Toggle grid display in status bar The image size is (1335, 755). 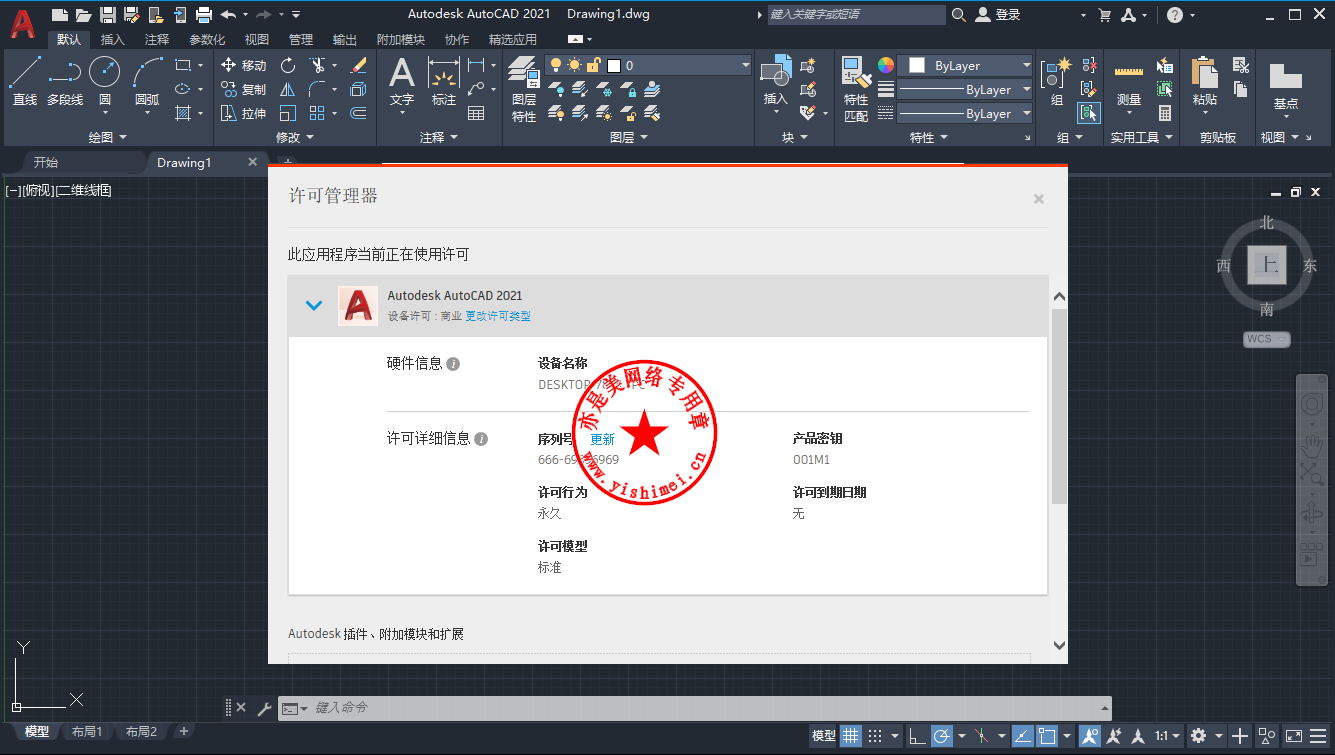(851, 736)
